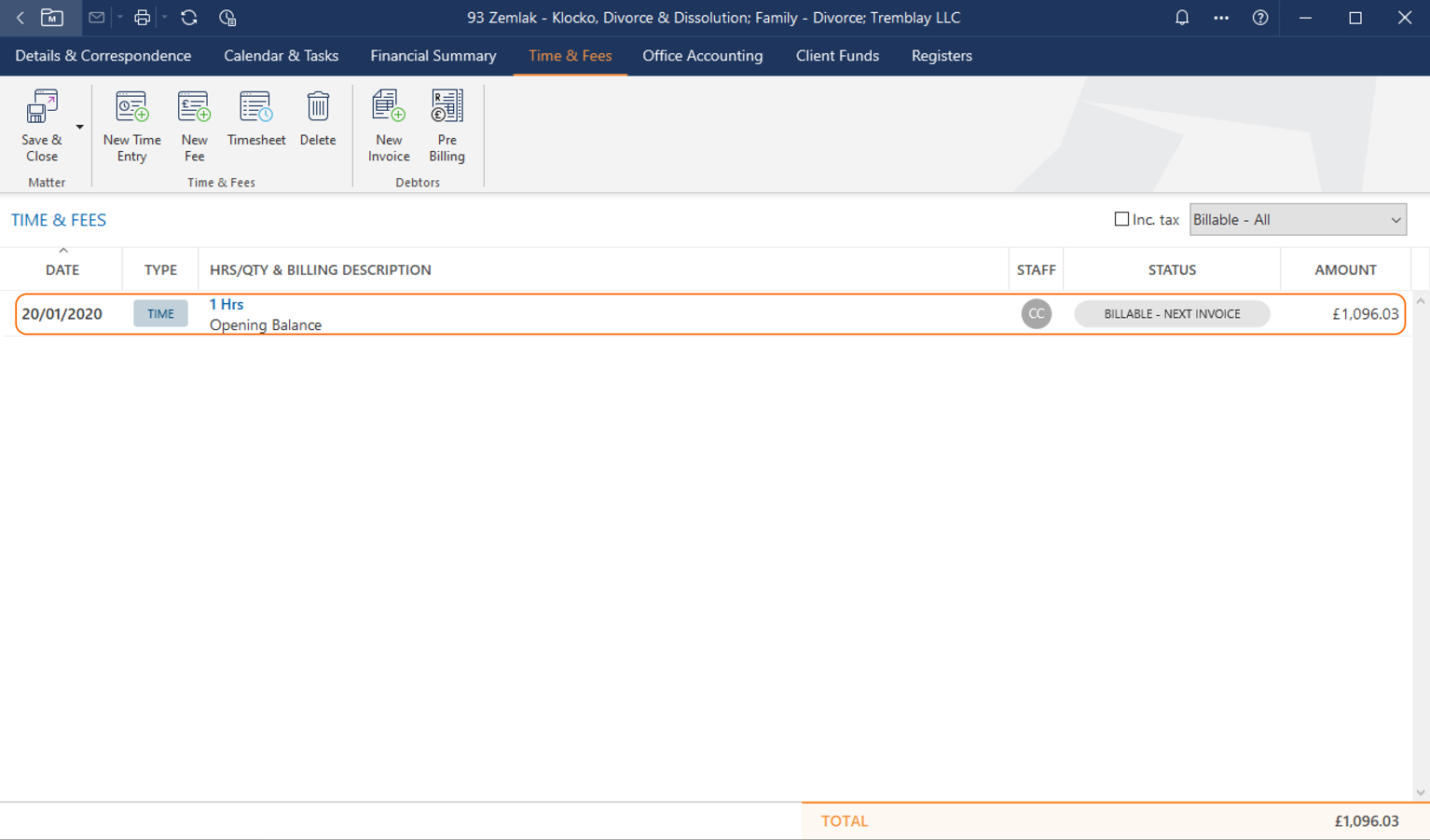Expand the print options arrow
This screenshot has height=840, width=1430.
click(164, 18)
